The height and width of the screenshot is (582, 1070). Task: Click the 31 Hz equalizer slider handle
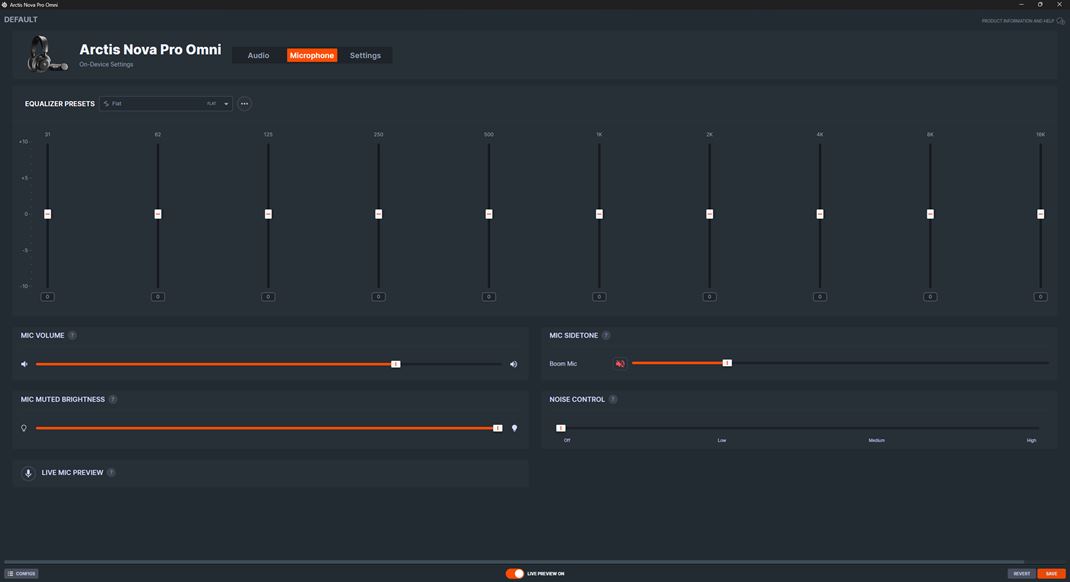click(47, 214)
